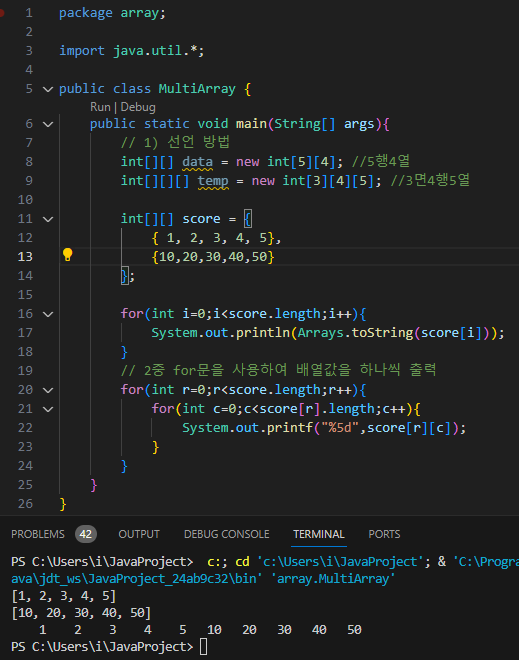519x660 pixels.
Task: Switch to the DEBUG CONSOLE tab
Action: pos(226,534)
